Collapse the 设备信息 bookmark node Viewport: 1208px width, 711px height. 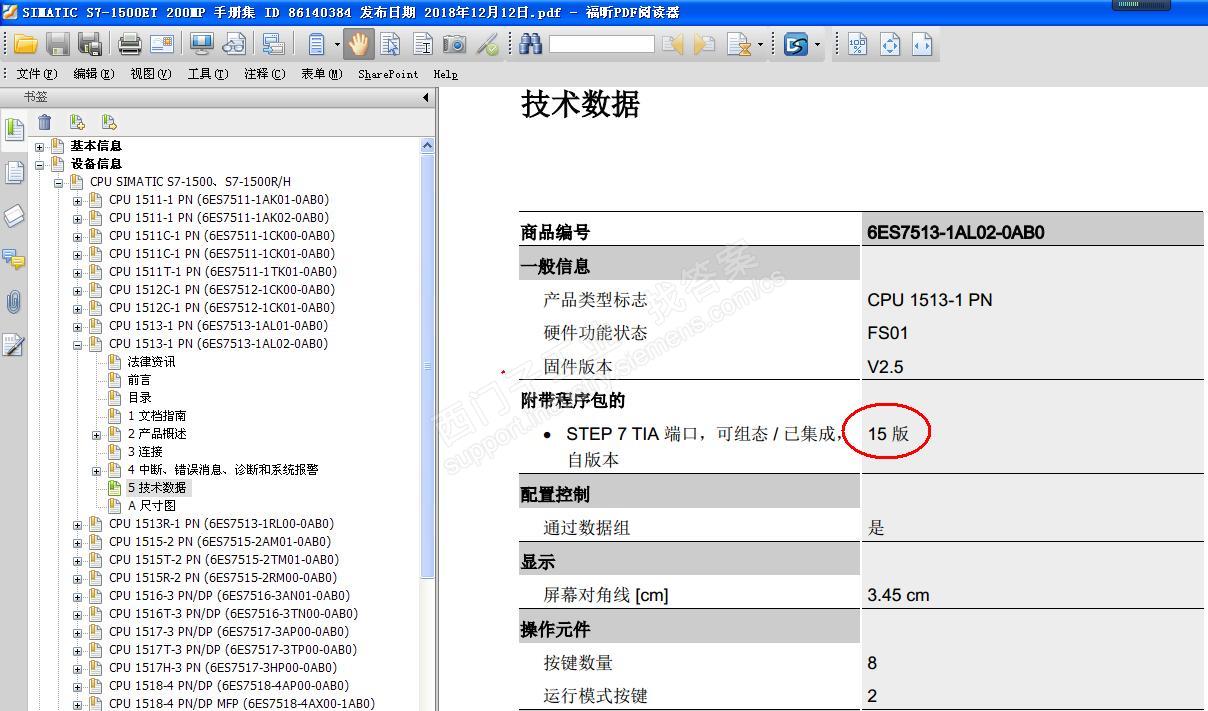[x=40, y=165]
